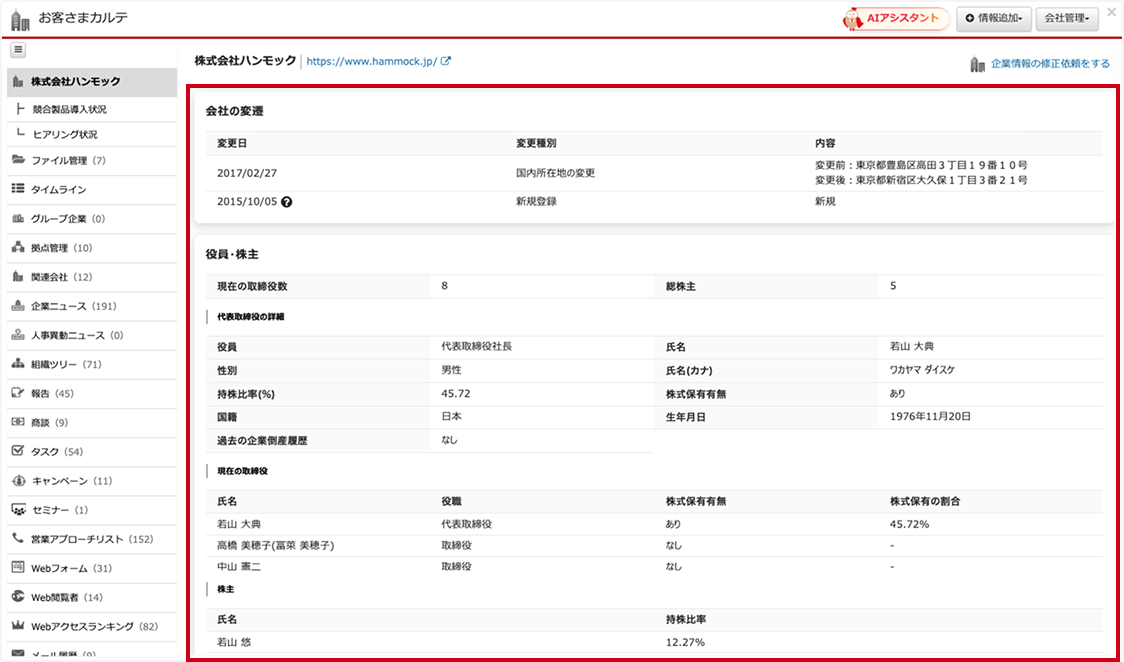Close the お客さまカルテ panel with X
This screenshot has width=1124, height=662.
(1112, 12)
